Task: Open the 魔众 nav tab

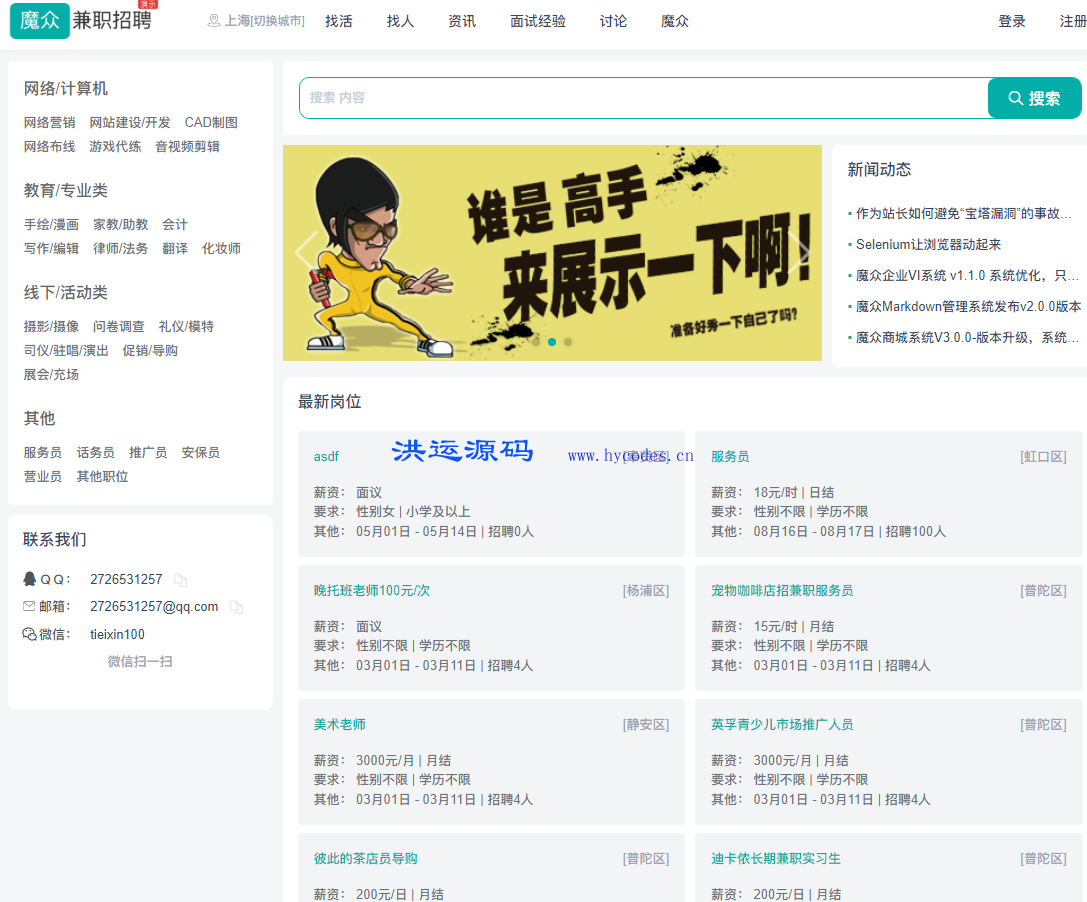Action: (x=675, y=21)
